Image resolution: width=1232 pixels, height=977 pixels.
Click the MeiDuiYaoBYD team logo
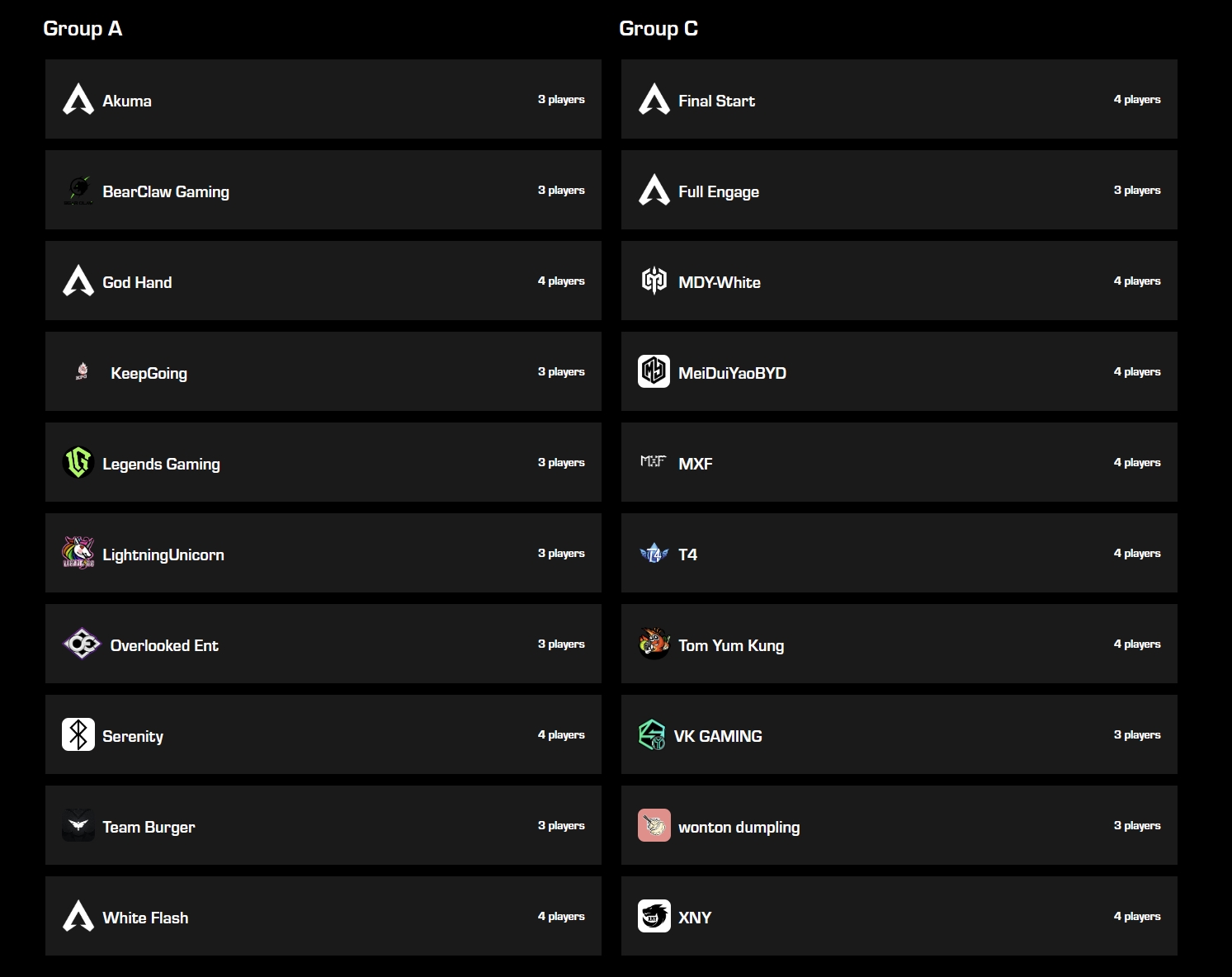pyautogui.click(x=654, y=371)
